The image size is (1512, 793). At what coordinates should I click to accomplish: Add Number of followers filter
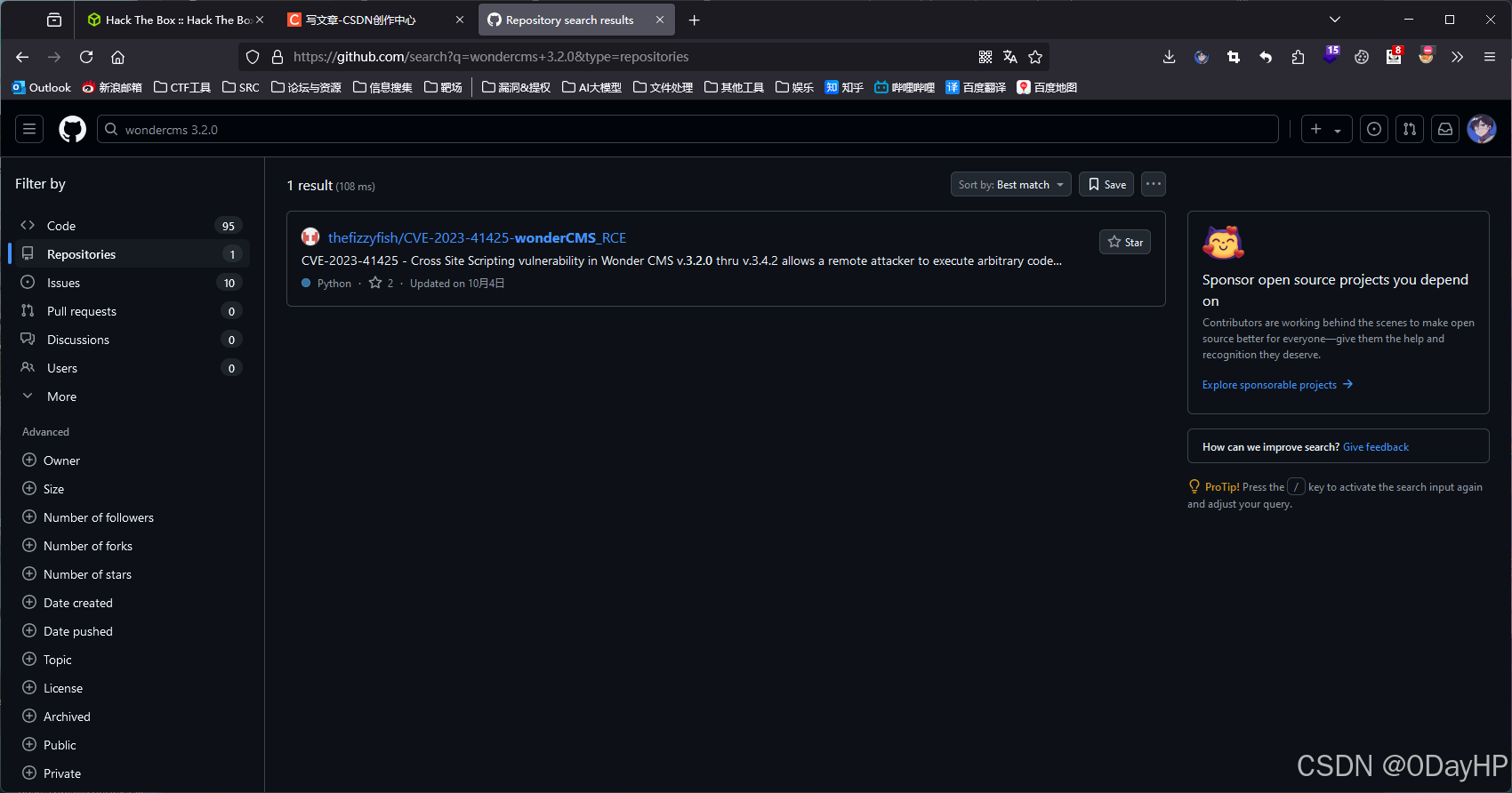click(x=88, y=517)
